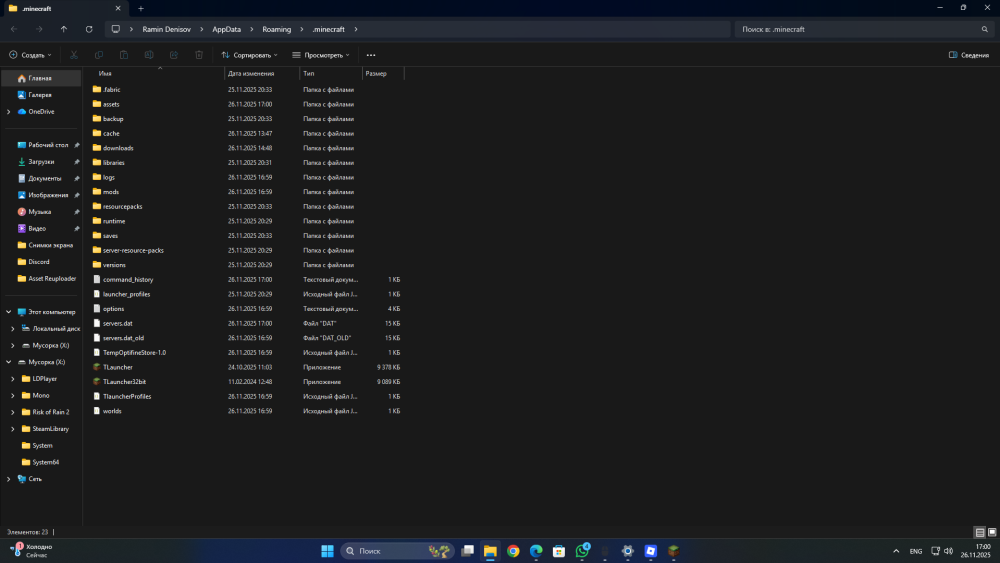This screenshot has height=563, width=1000.
Task: Open Google Chrome from taskbar
Action: pyautogui.click(x=513, y=551)
